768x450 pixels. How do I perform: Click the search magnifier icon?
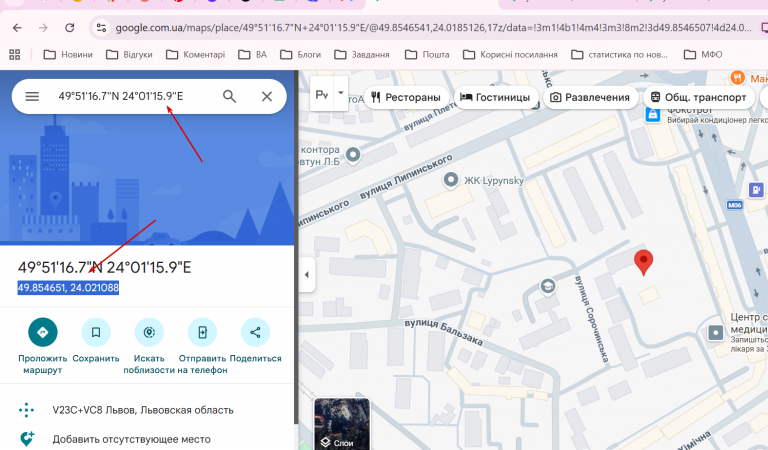(229, 96)
